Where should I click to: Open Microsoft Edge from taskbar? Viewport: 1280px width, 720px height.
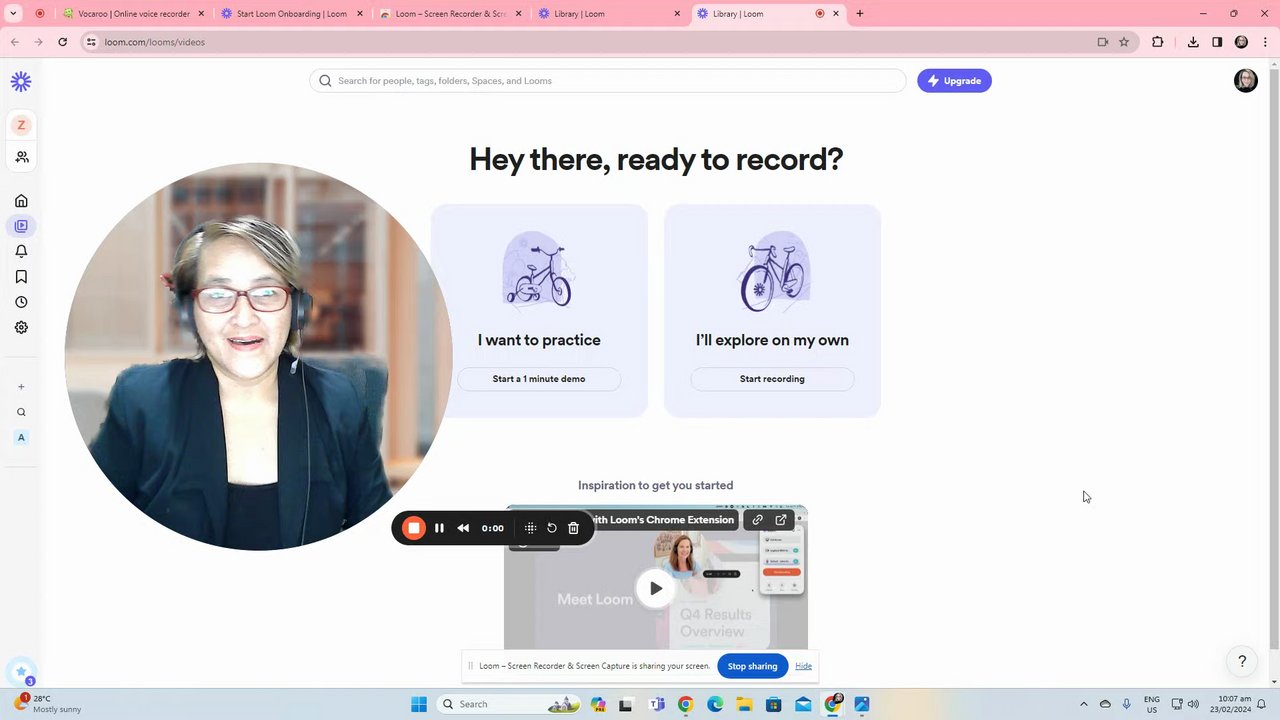[715, 704]
